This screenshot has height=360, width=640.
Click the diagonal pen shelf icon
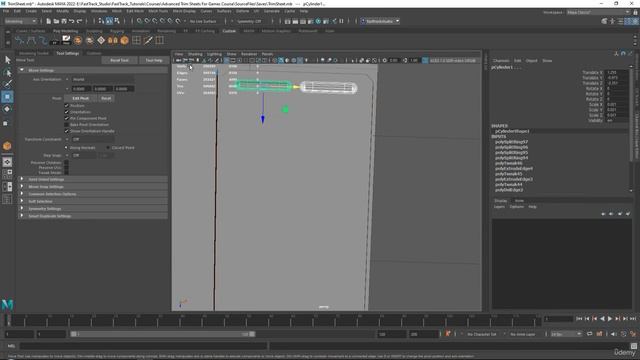pos(148,40)
